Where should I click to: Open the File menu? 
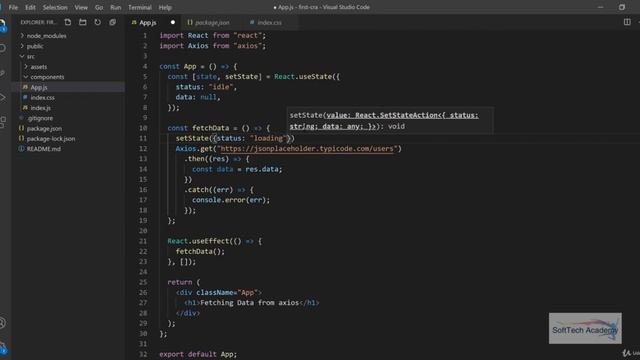(13, 7)
